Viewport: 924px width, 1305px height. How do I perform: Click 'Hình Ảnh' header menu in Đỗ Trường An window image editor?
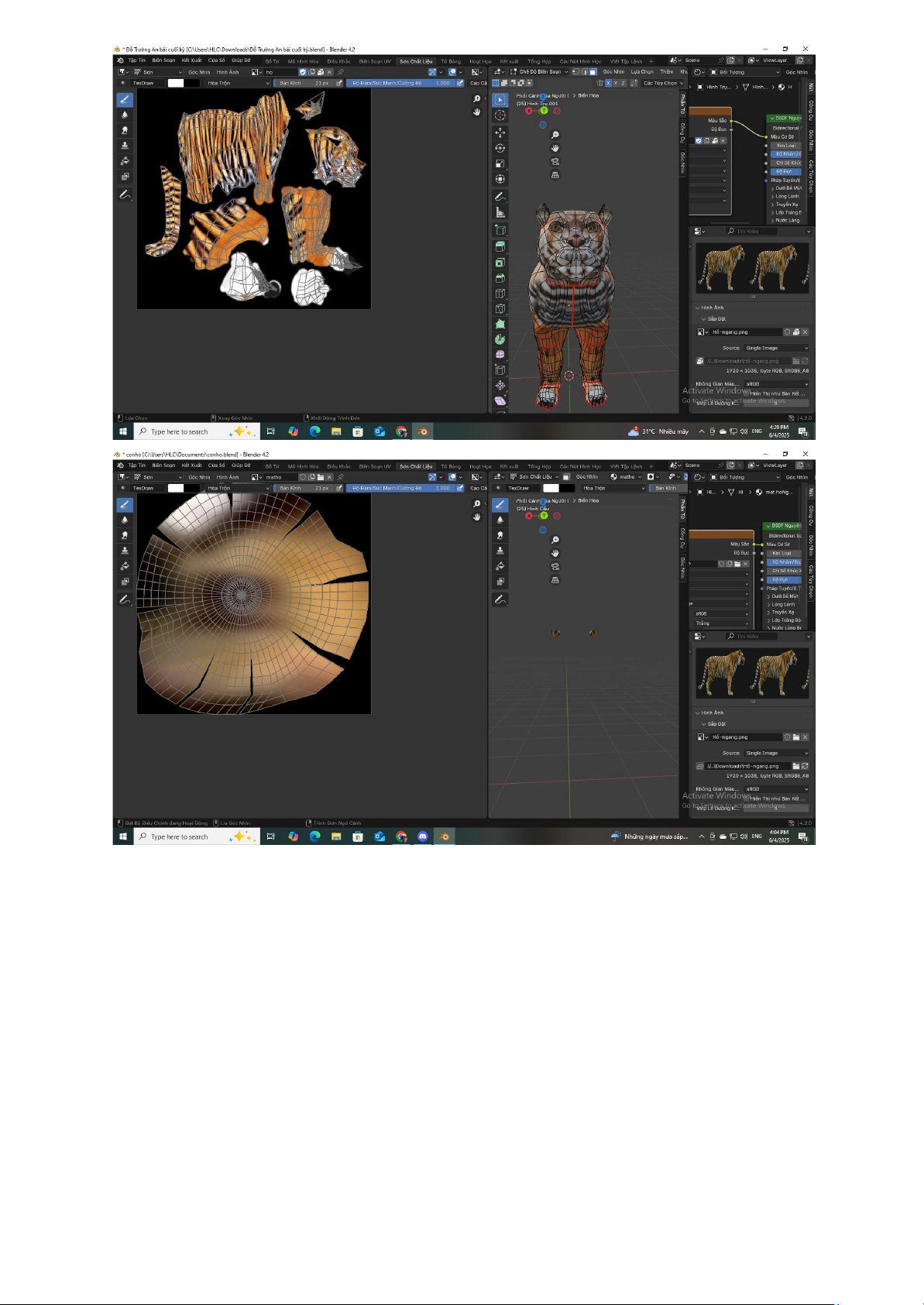coord(228,72)
